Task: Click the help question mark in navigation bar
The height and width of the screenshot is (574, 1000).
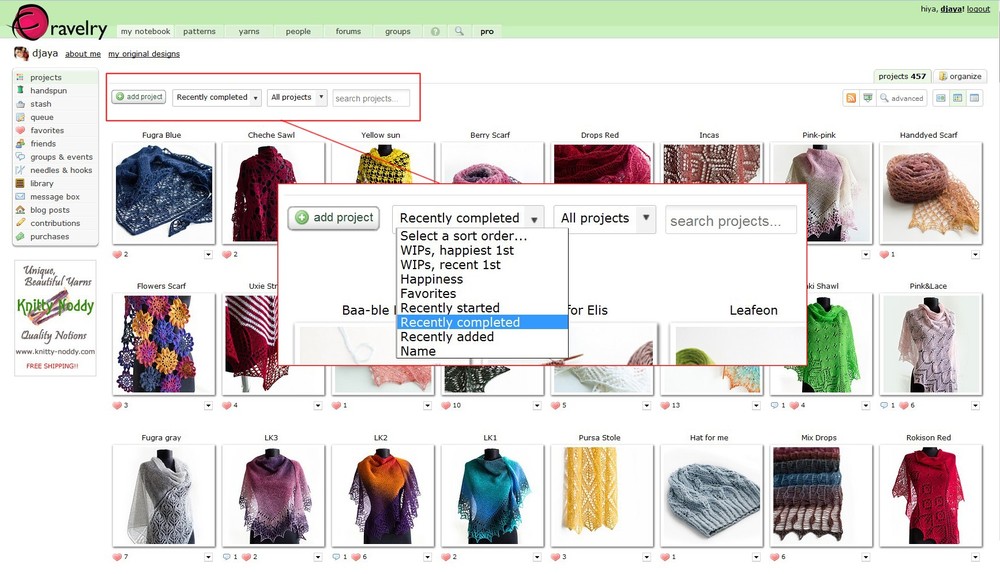Action: pos(435,32)
